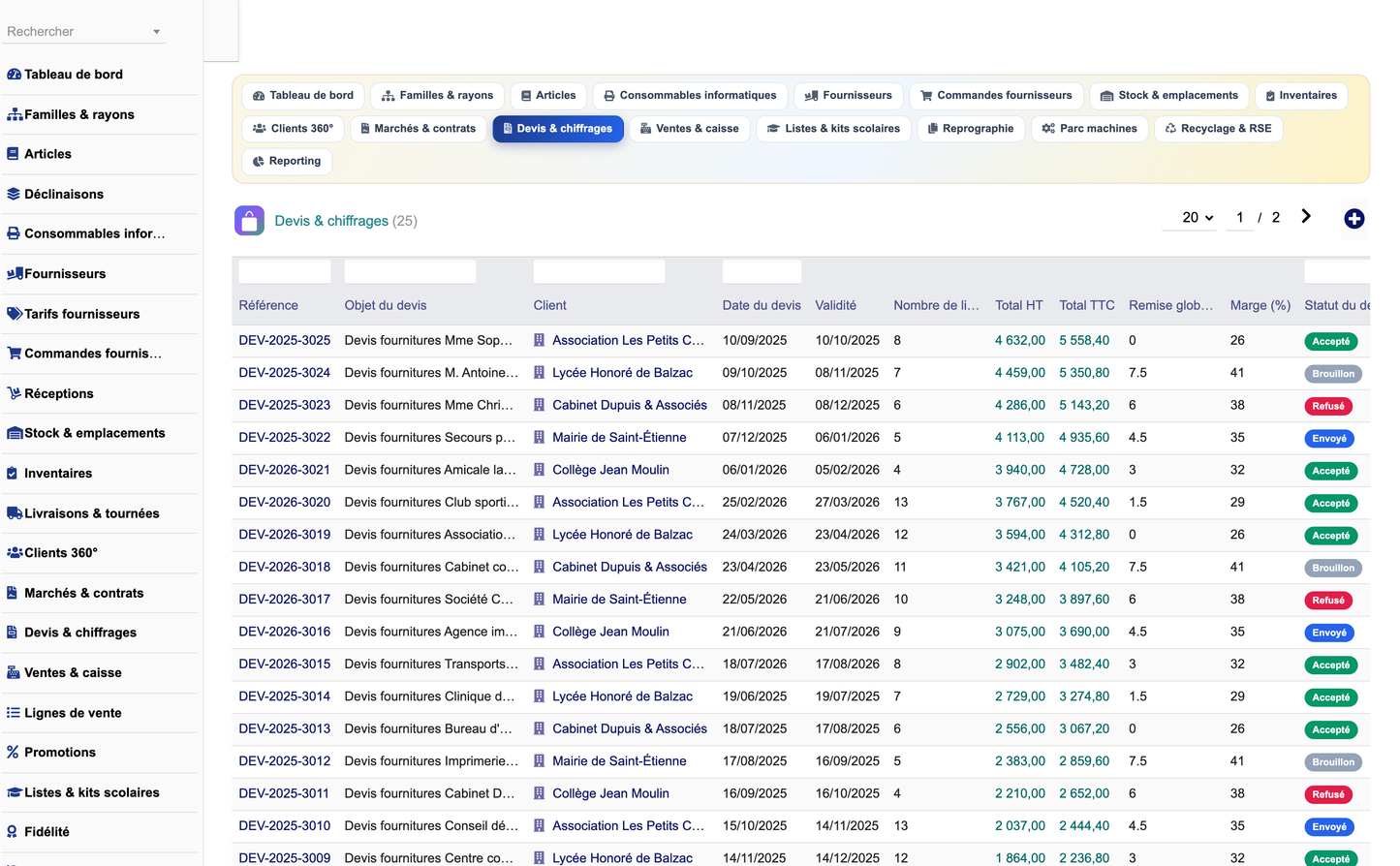
Task: Switch to Familles & rayons tab
Action: (437, 96)
